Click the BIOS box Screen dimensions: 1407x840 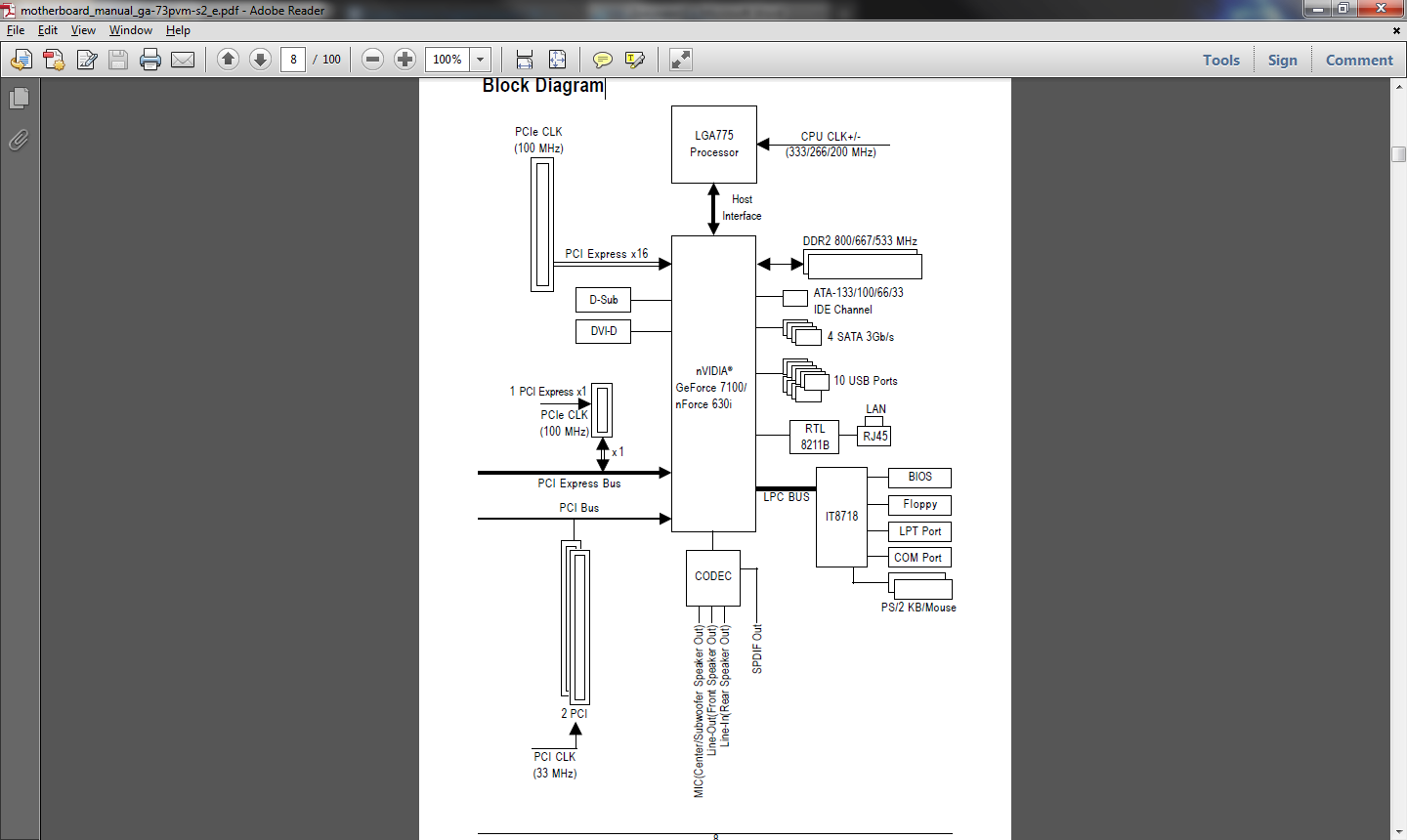(x=919, y=478)
